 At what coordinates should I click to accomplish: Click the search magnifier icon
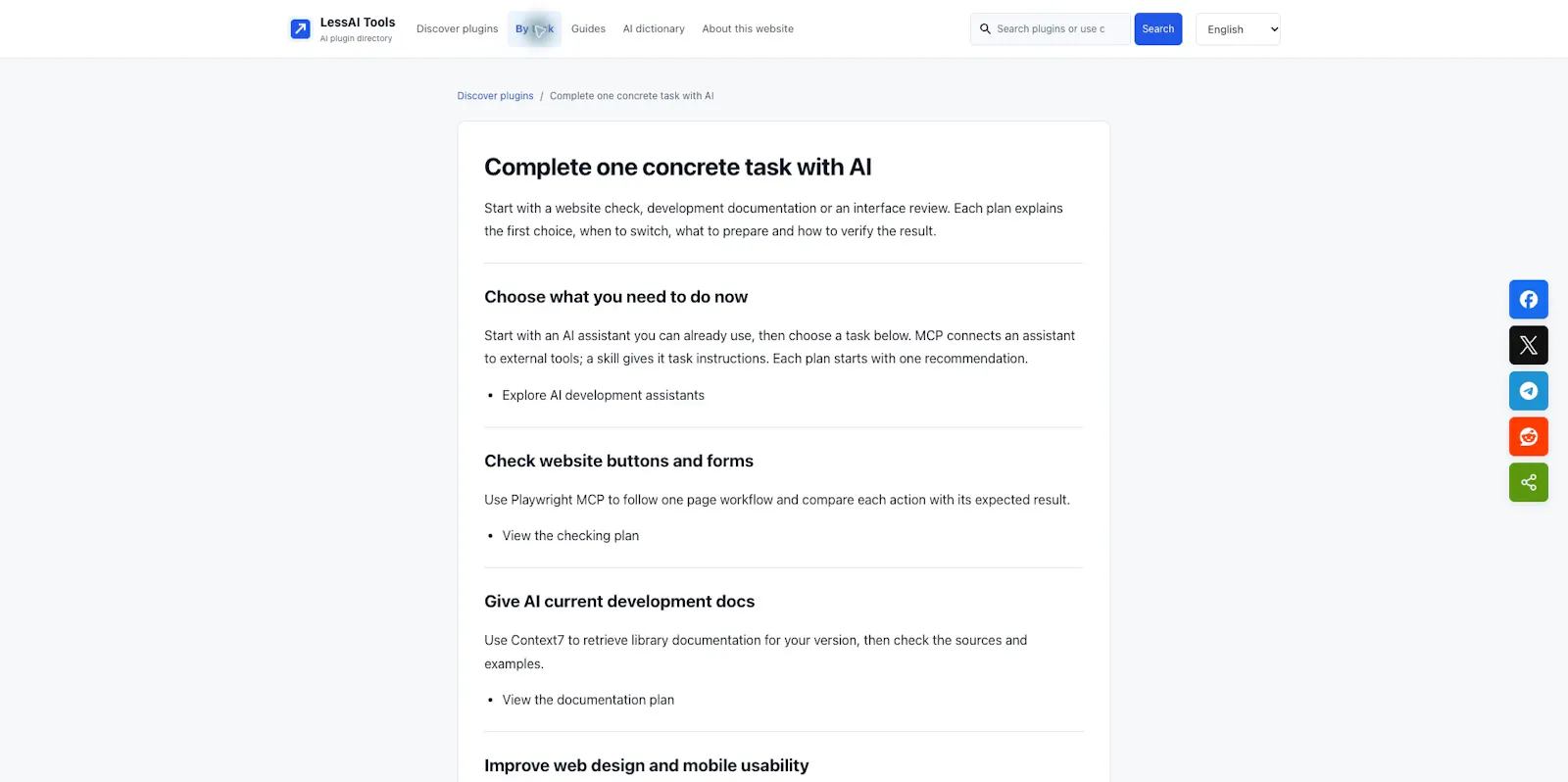tap(985, 29)
